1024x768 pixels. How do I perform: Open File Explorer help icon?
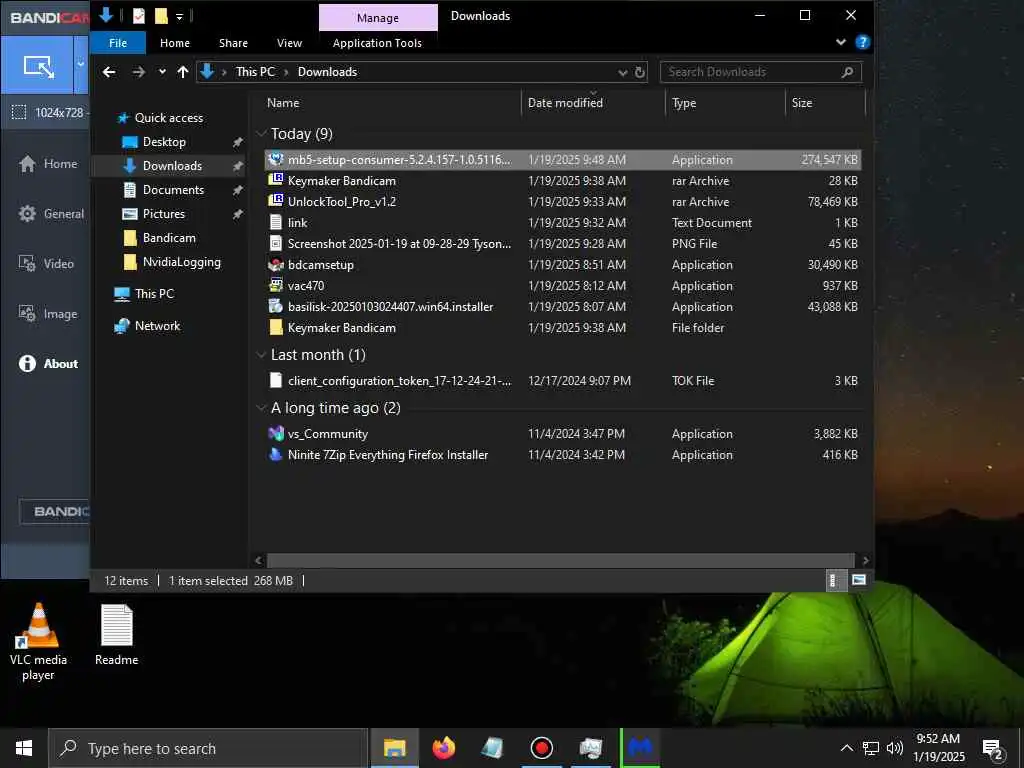click(862, 42)
